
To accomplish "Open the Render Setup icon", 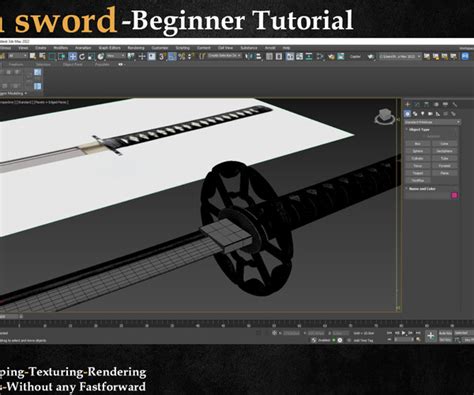I will click(x=331, y=56).
